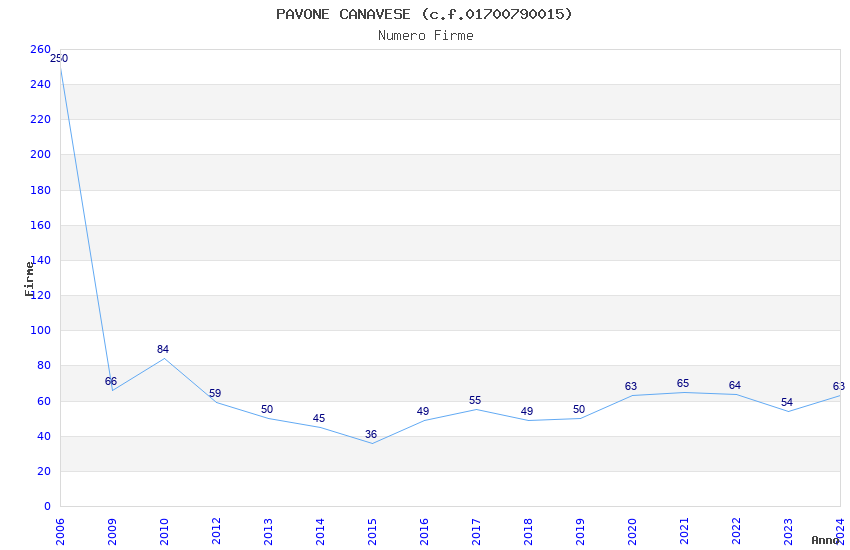Click the data label 45 for 2014
Viewport: 850px width, 550px height.
(319, 418)
